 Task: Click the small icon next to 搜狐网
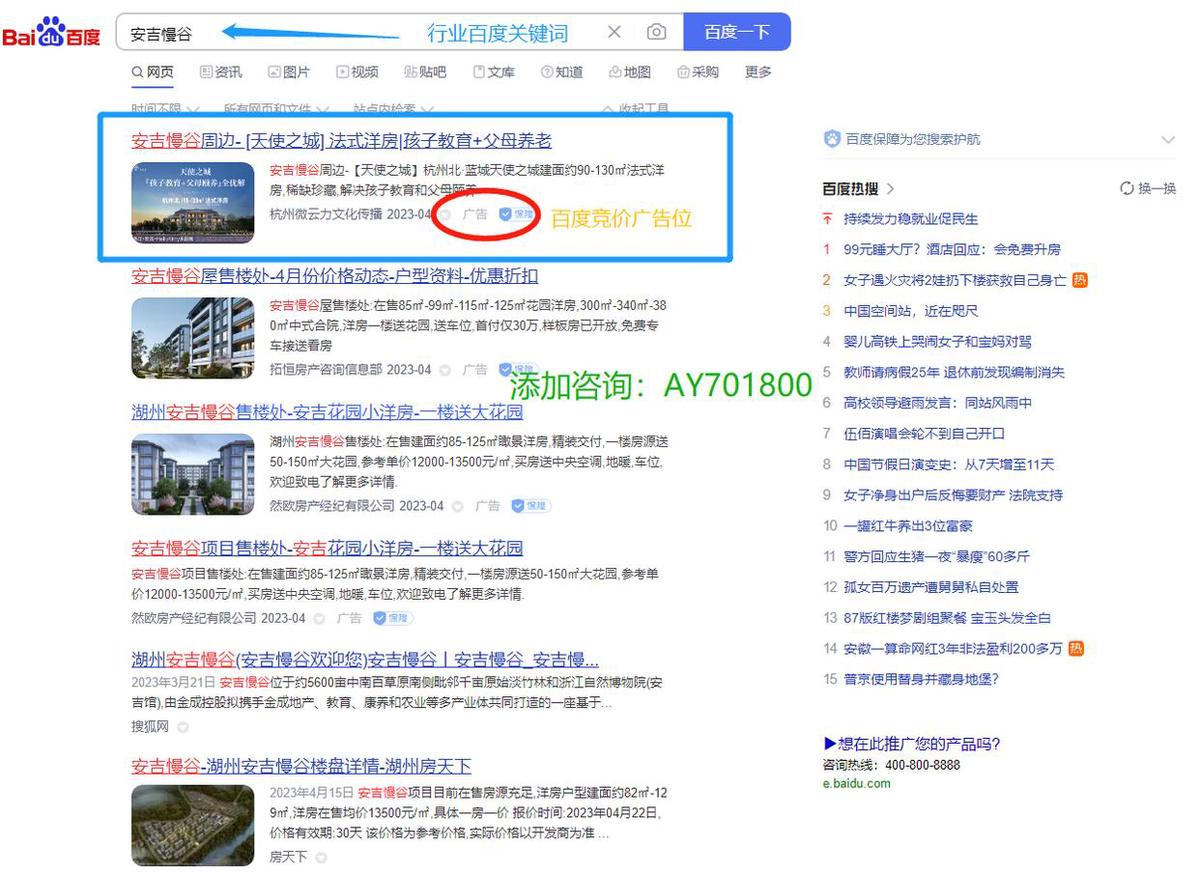click(183, 727)
